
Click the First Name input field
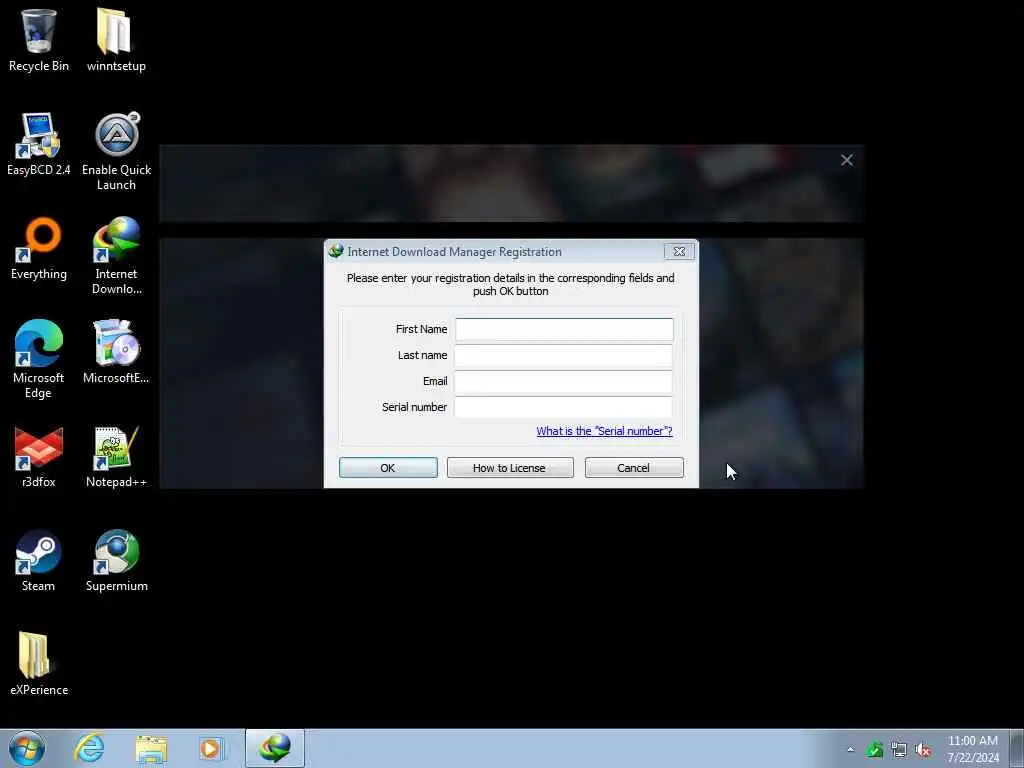(564, 329)
